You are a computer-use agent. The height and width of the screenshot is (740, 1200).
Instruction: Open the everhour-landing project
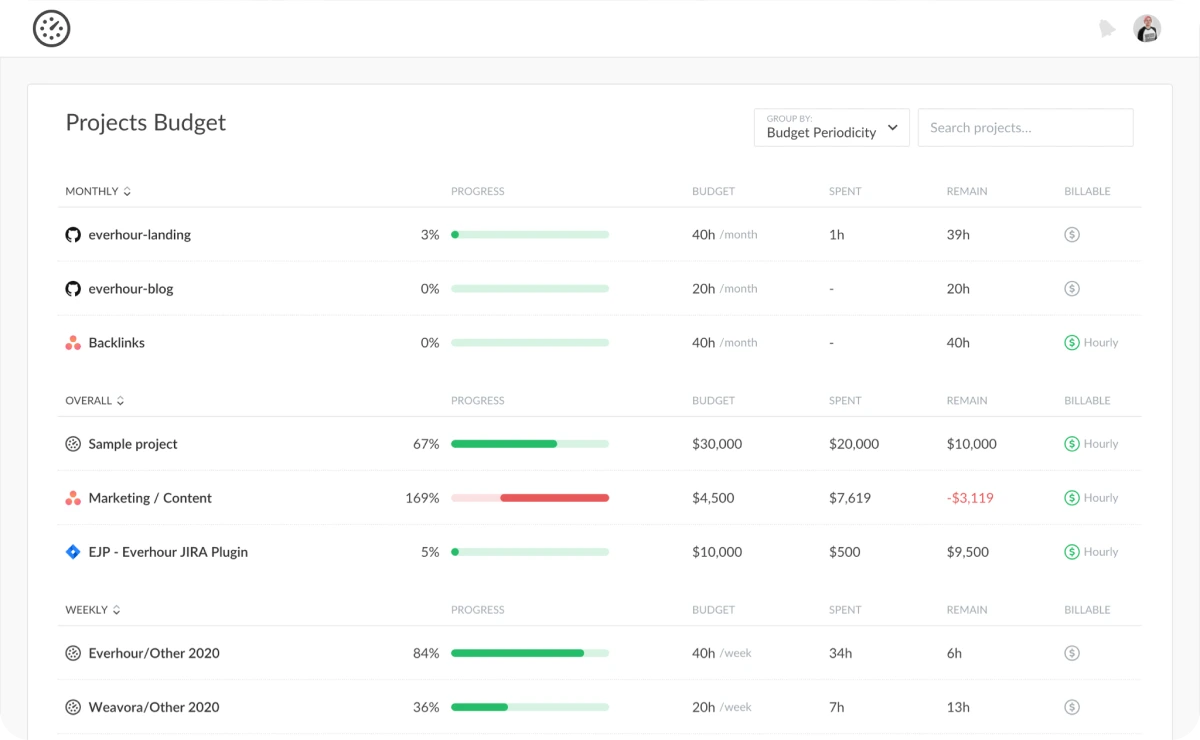tap(140, 235)
